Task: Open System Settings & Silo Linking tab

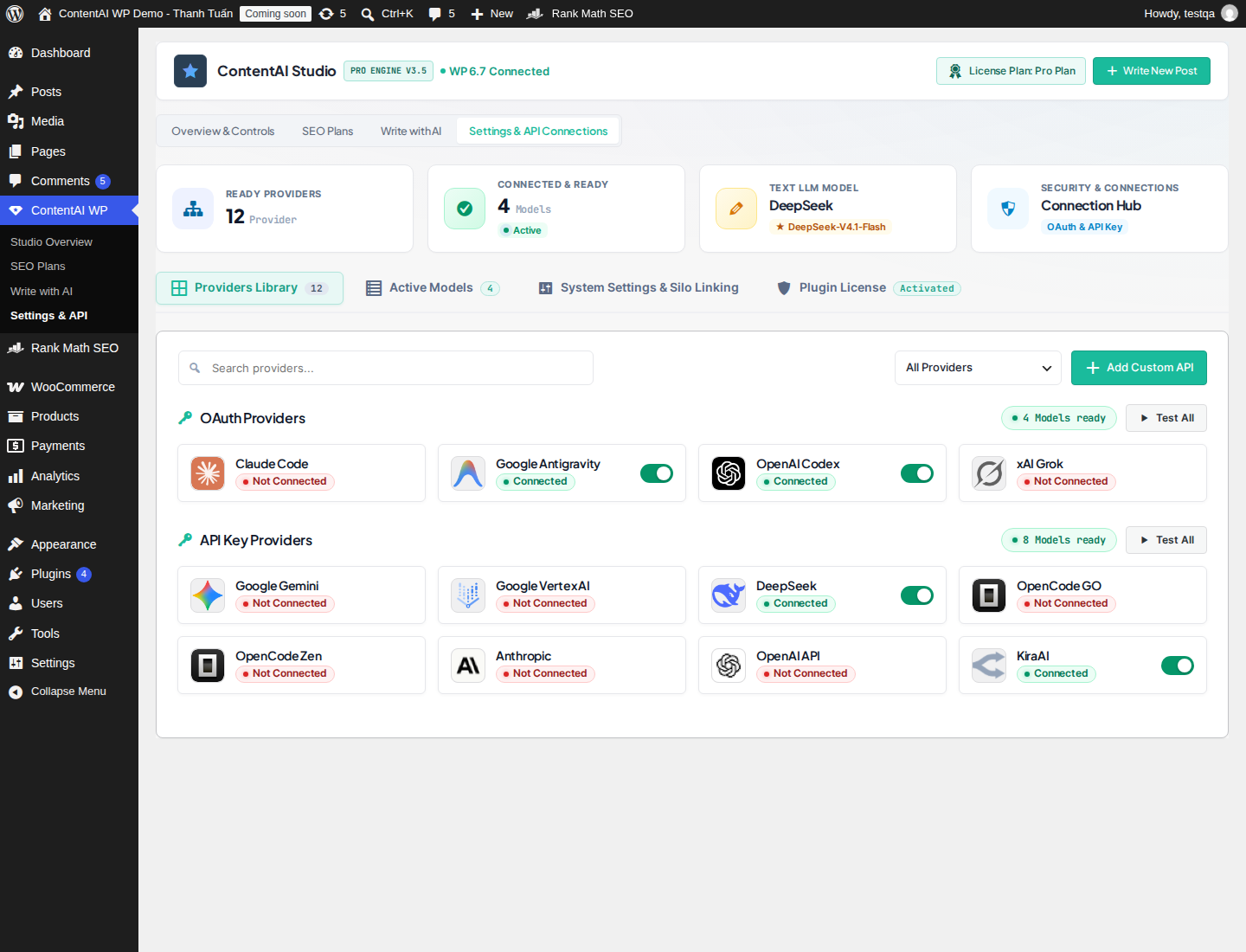Action: coord(639,288)
